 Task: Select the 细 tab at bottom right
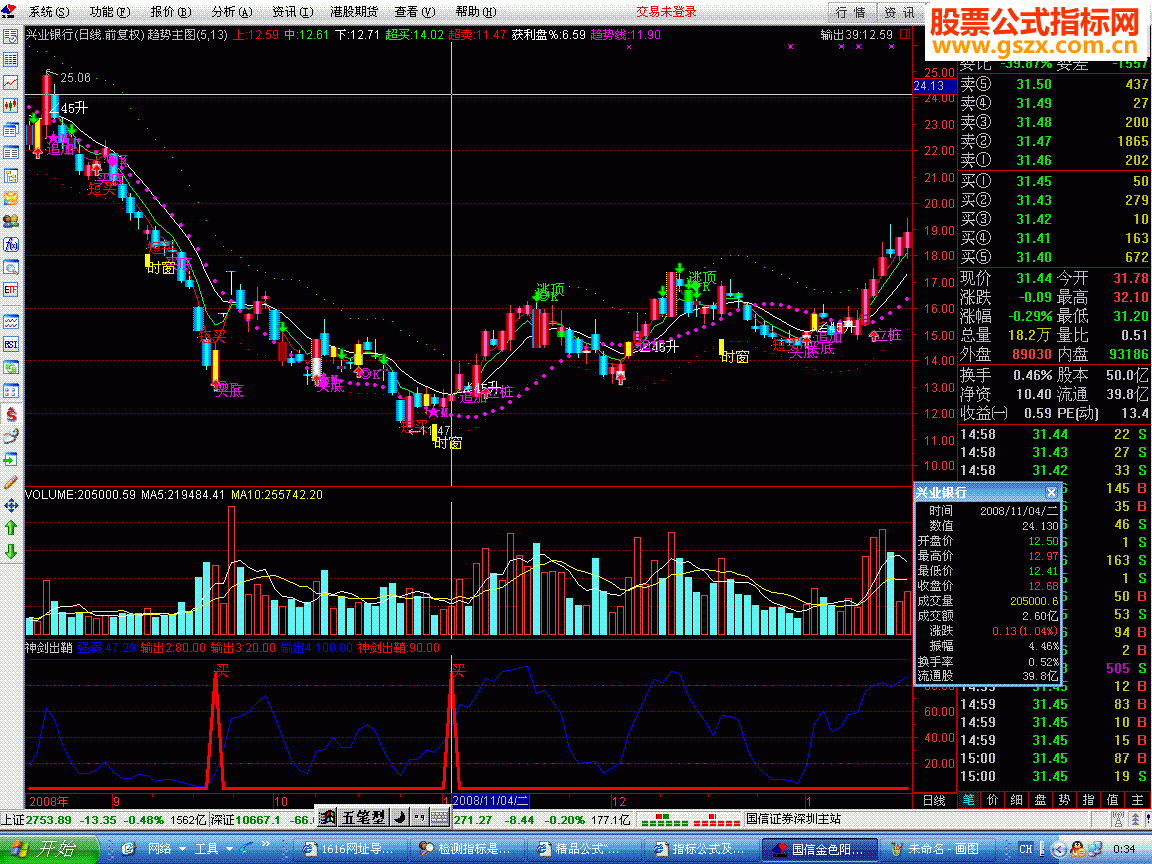tap(1017, 800)
